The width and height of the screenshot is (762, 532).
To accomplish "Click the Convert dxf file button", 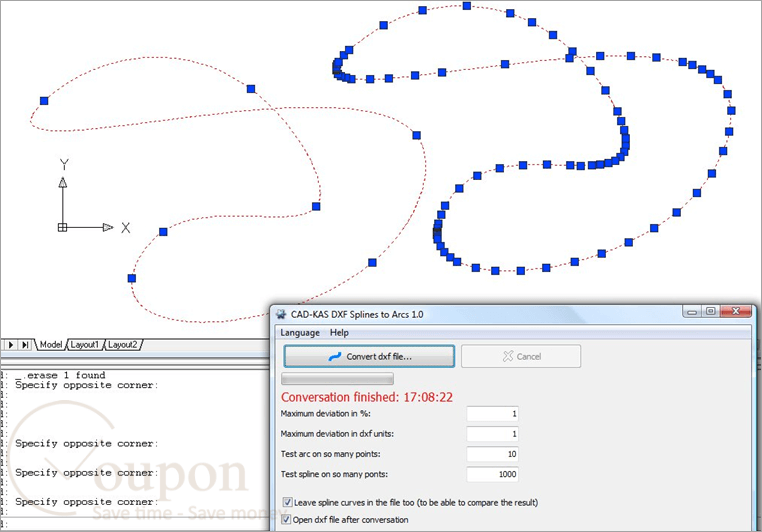I will (369, 356).
